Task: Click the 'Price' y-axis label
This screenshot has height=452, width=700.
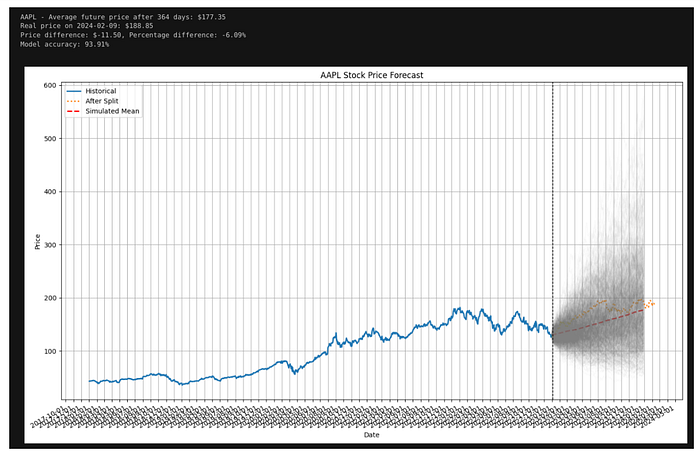Action: coord(38,241)
